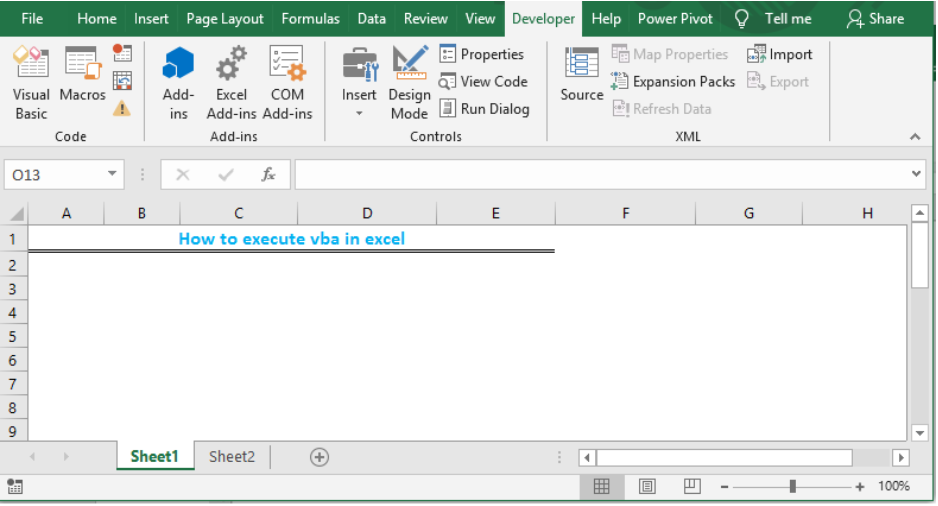
Task: Open Excel Add-ins manager
Action: click(x=232, y=83)
